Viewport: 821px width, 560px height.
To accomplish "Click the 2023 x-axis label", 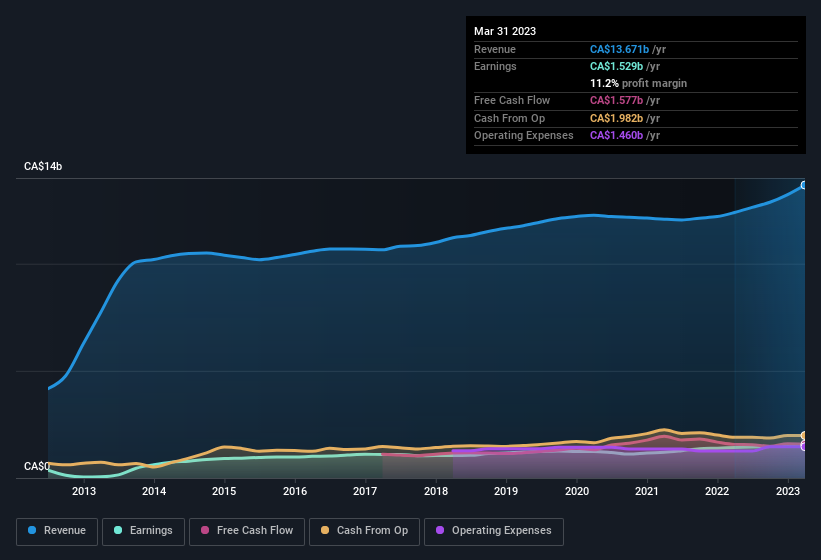I will point(787,491).
